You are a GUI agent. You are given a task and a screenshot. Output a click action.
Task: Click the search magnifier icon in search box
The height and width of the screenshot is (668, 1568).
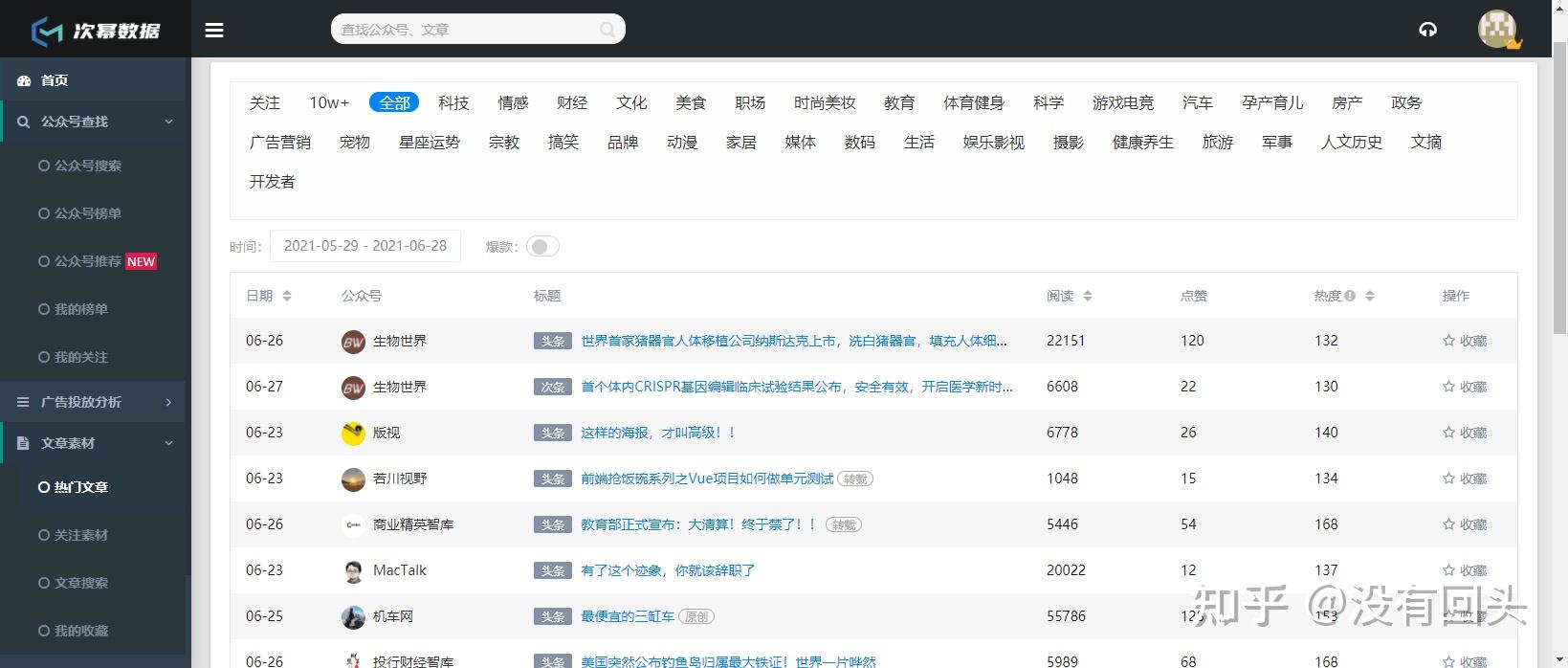(x=607, y=30)
